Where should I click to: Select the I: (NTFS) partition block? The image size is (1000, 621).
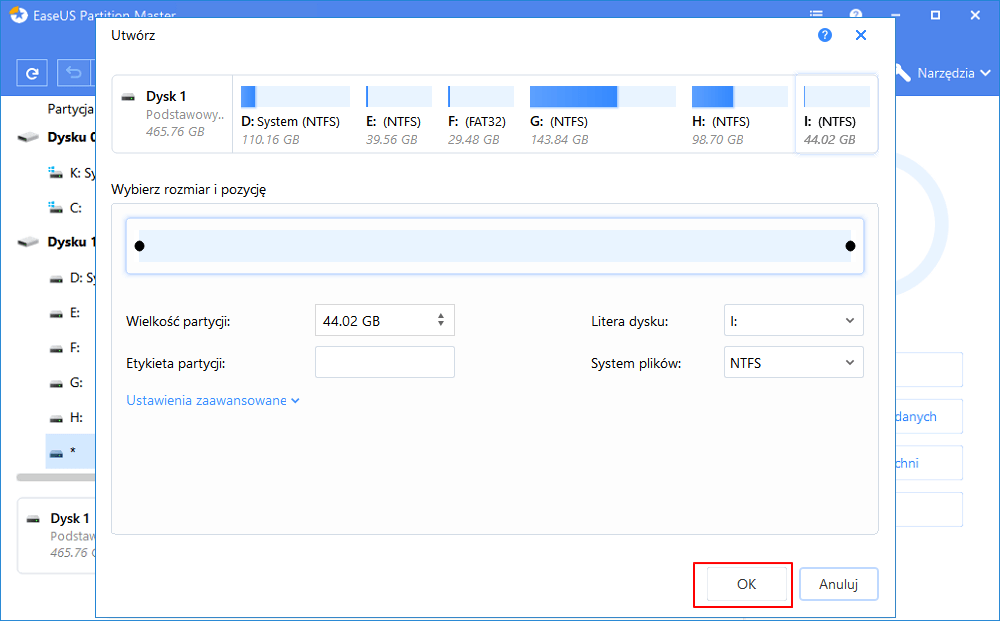[x=837, y=115]
